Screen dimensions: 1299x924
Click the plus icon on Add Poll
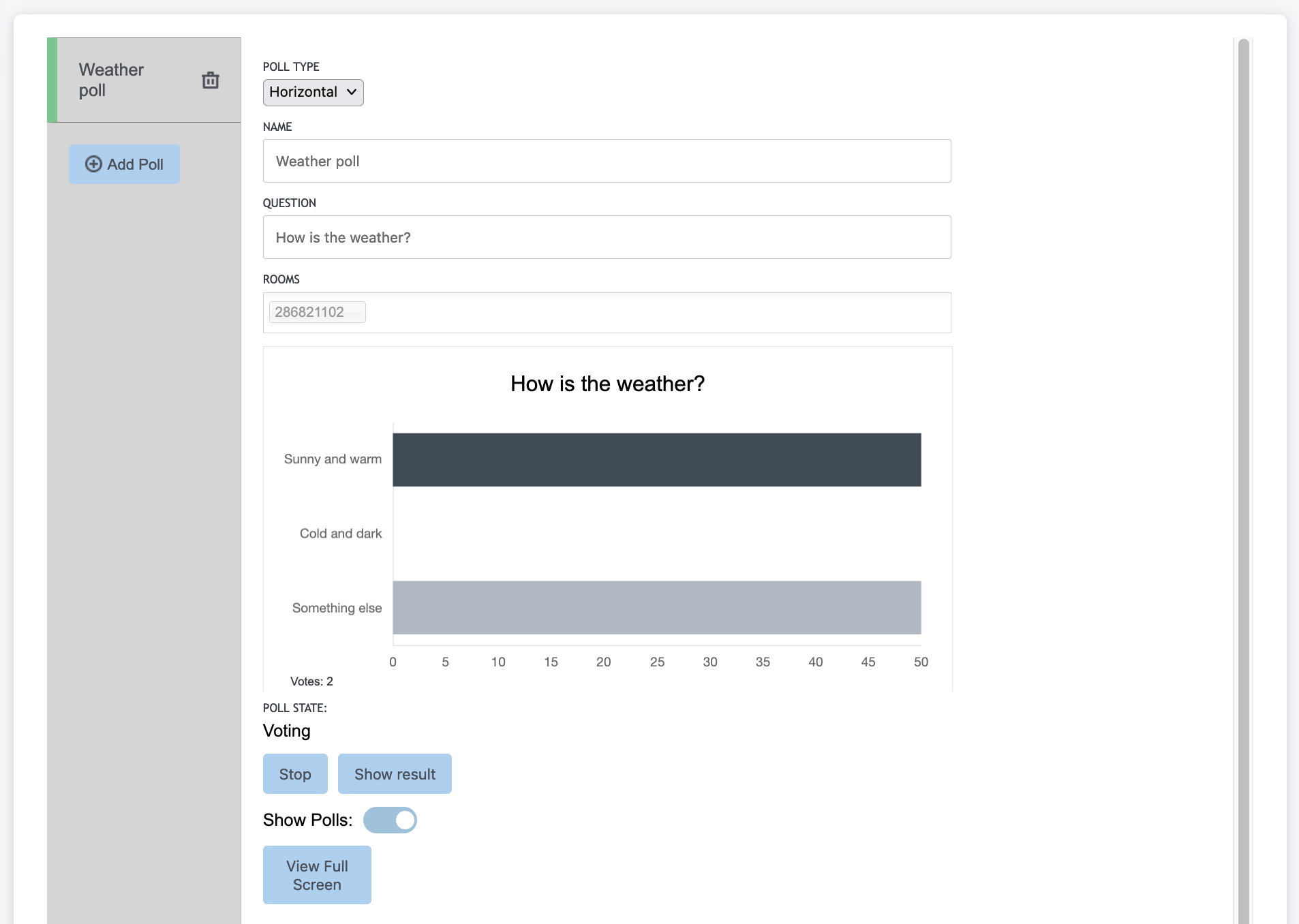93,164
